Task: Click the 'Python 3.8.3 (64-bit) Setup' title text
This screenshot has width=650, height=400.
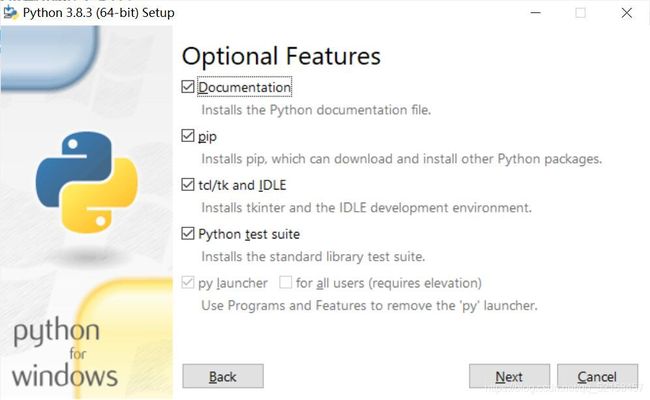Action: click(x=99, y=13)
